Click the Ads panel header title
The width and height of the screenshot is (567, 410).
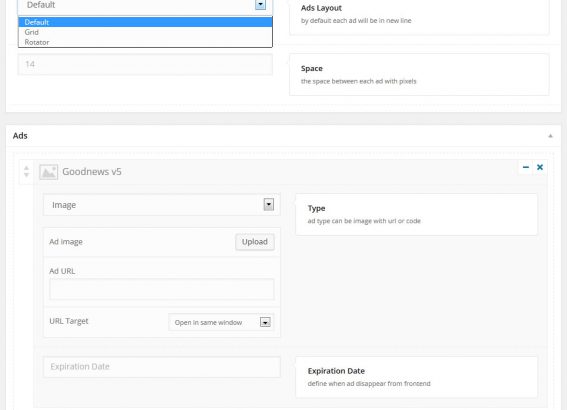[20, 136]
